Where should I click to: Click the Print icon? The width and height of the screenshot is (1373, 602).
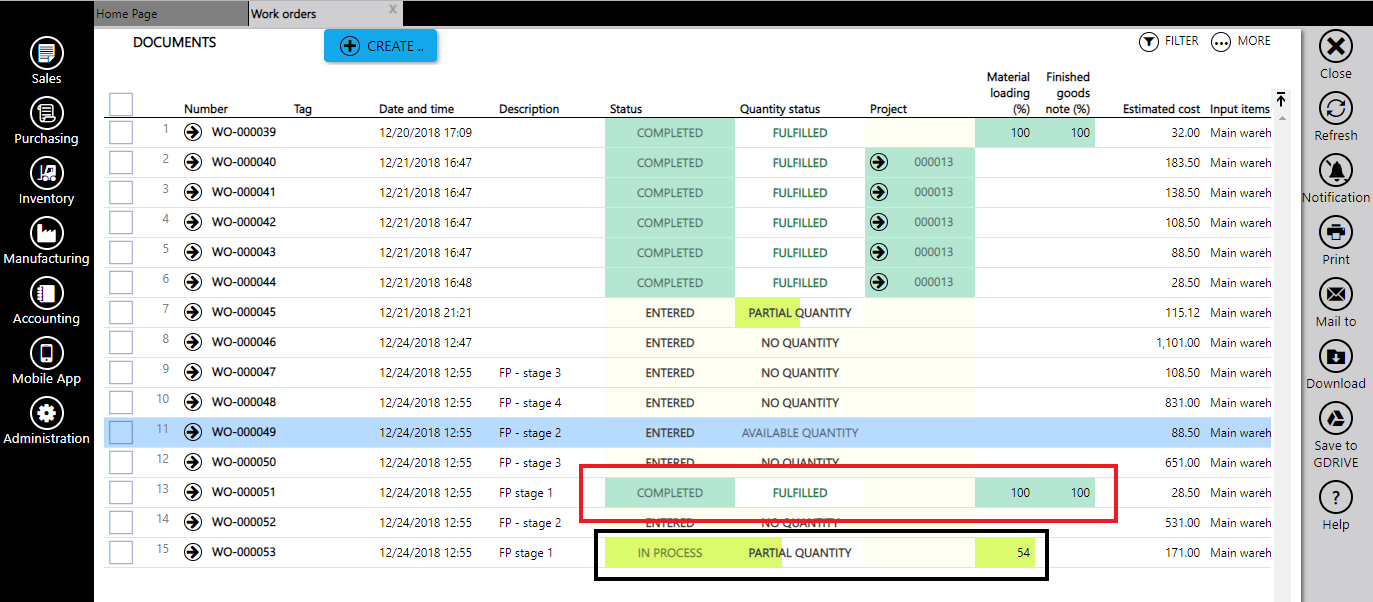click(x=1336, y=232)
